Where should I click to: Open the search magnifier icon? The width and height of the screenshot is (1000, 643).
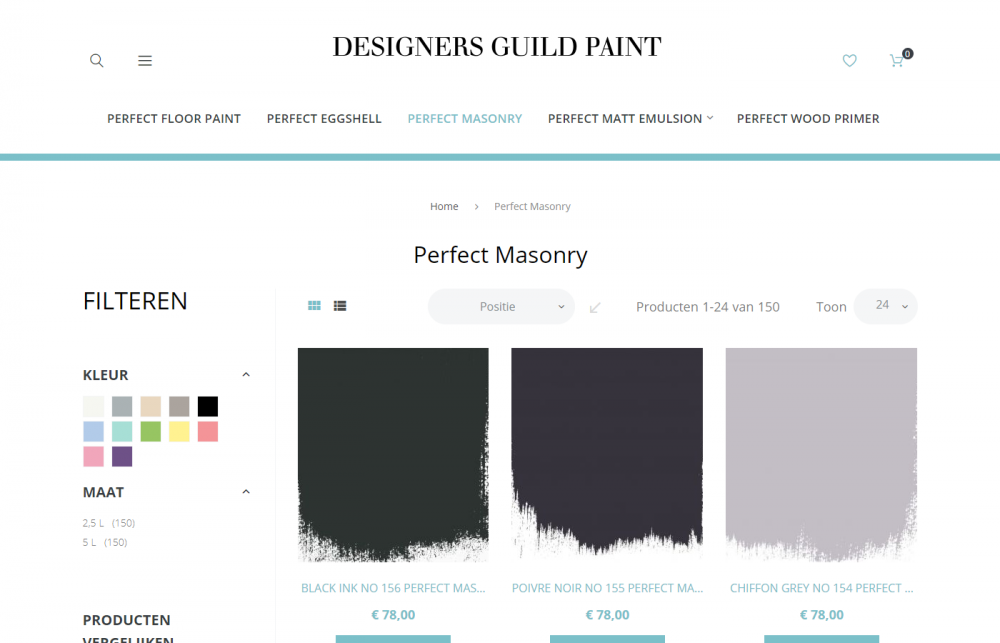pos(96,61)
